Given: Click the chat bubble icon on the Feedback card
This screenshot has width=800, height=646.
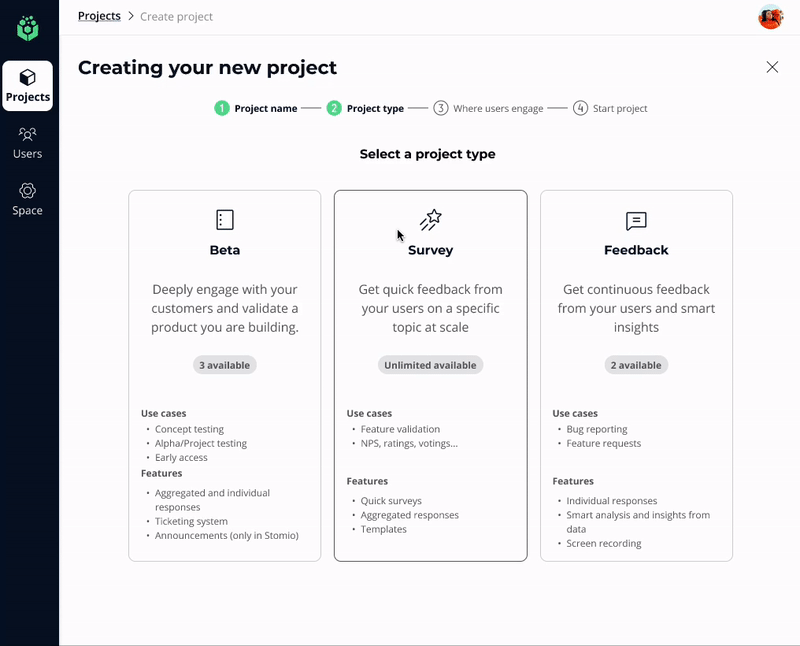Looking at the screenshot, I should (636, 222).
